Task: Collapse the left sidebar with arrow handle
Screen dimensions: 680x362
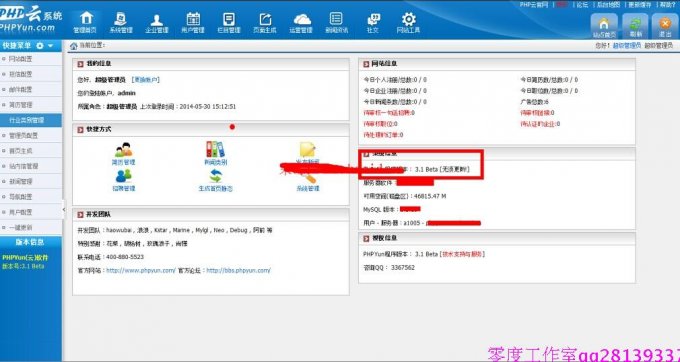Action: [64, 209]
